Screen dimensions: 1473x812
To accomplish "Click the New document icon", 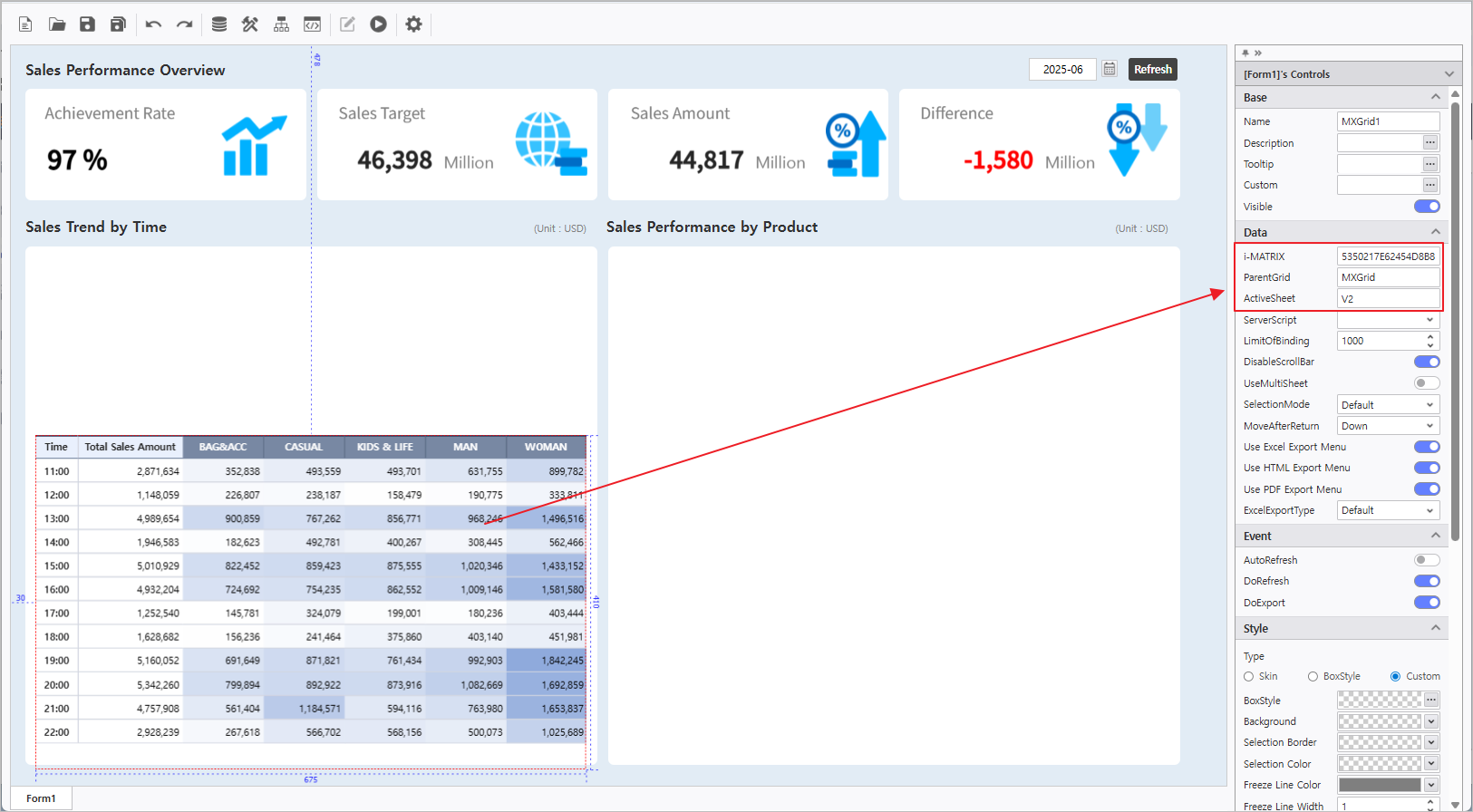I will click(x=25, y=24).
